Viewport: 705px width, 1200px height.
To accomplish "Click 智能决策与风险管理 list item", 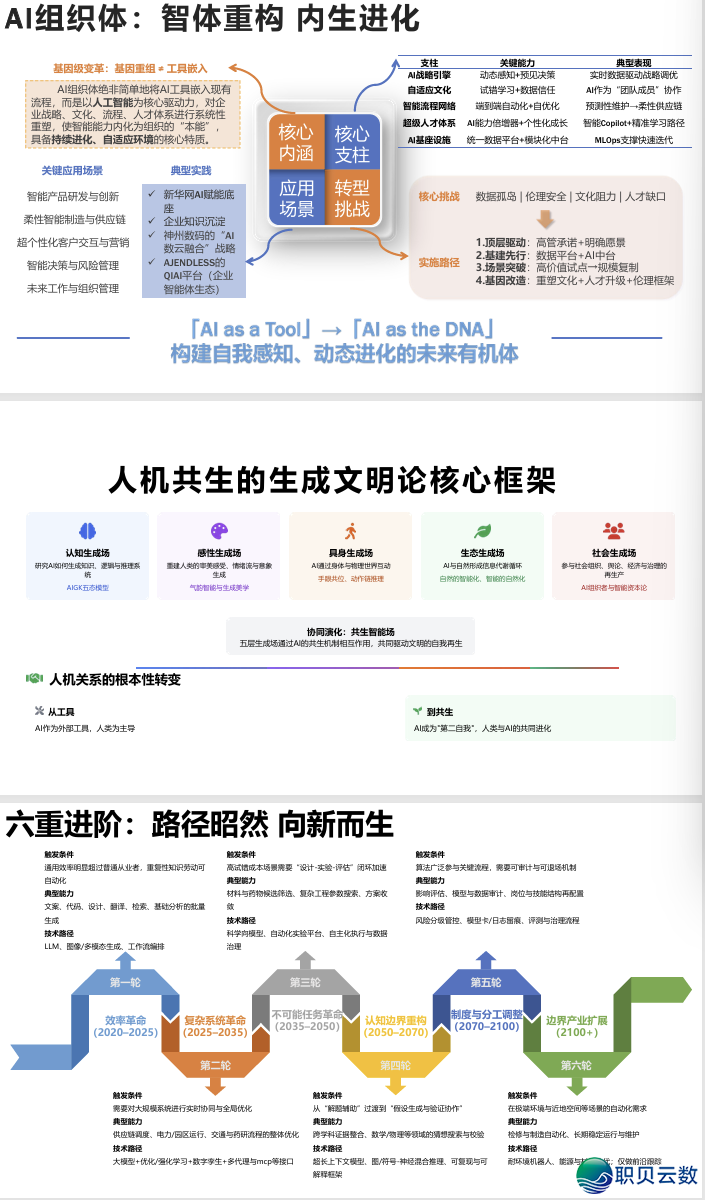I will click(x=73, y=265).
